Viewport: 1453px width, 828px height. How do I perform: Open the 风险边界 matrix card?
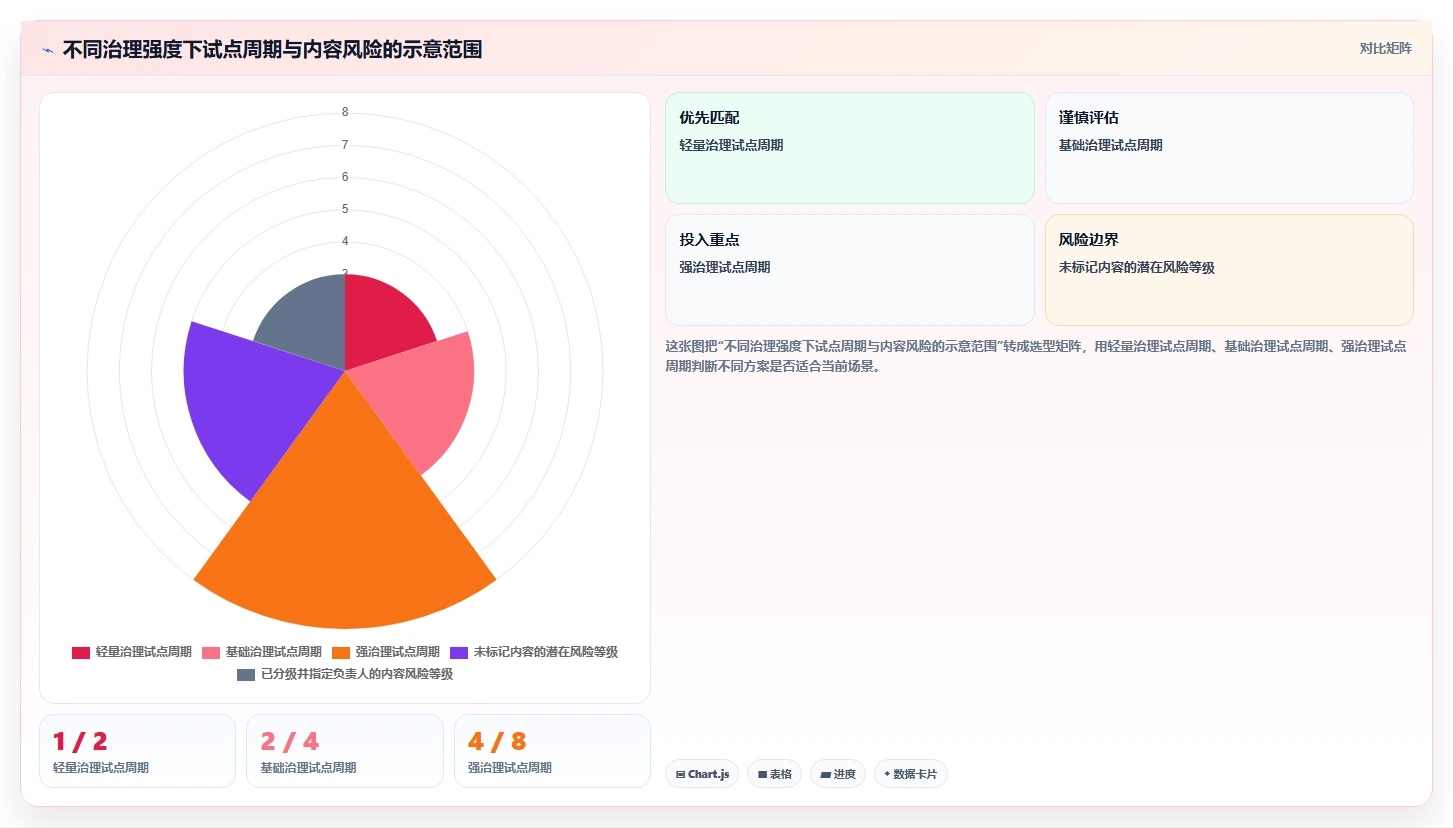click(x=1229, y=270)
